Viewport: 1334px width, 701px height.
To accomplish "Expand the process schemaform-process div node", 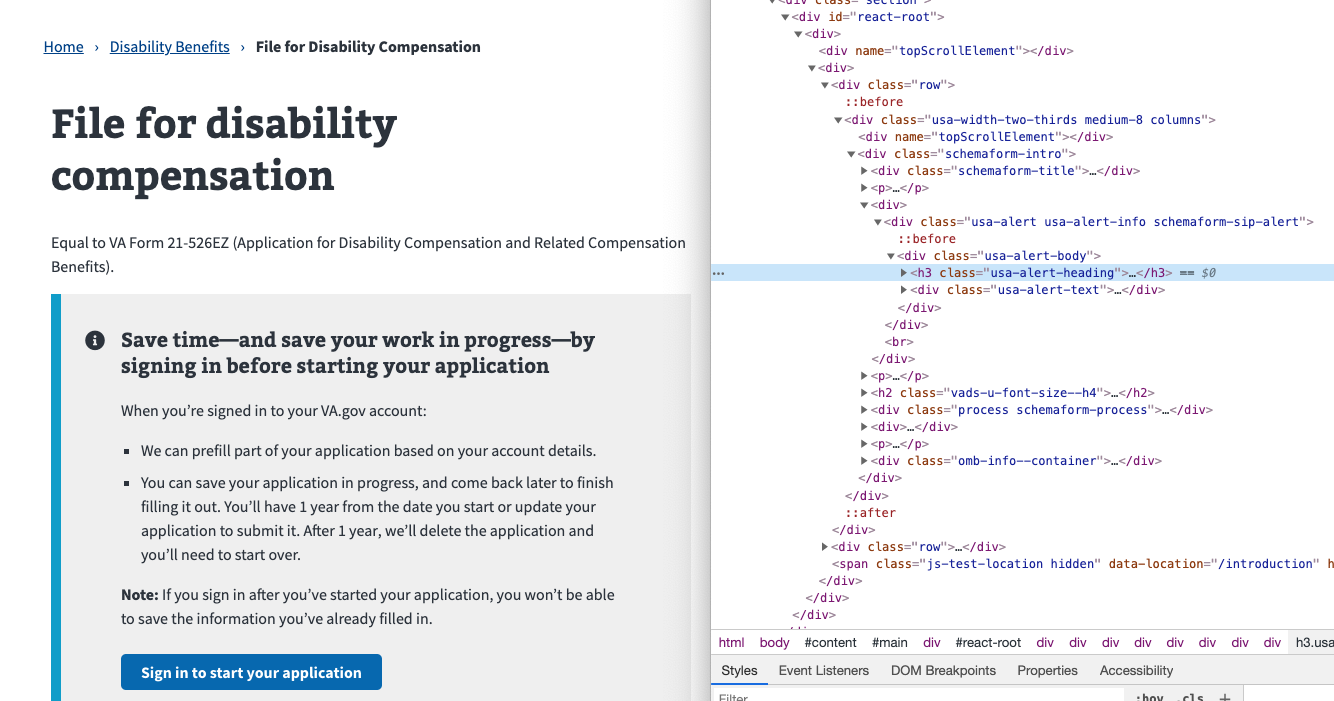I will tap(864, 410).
